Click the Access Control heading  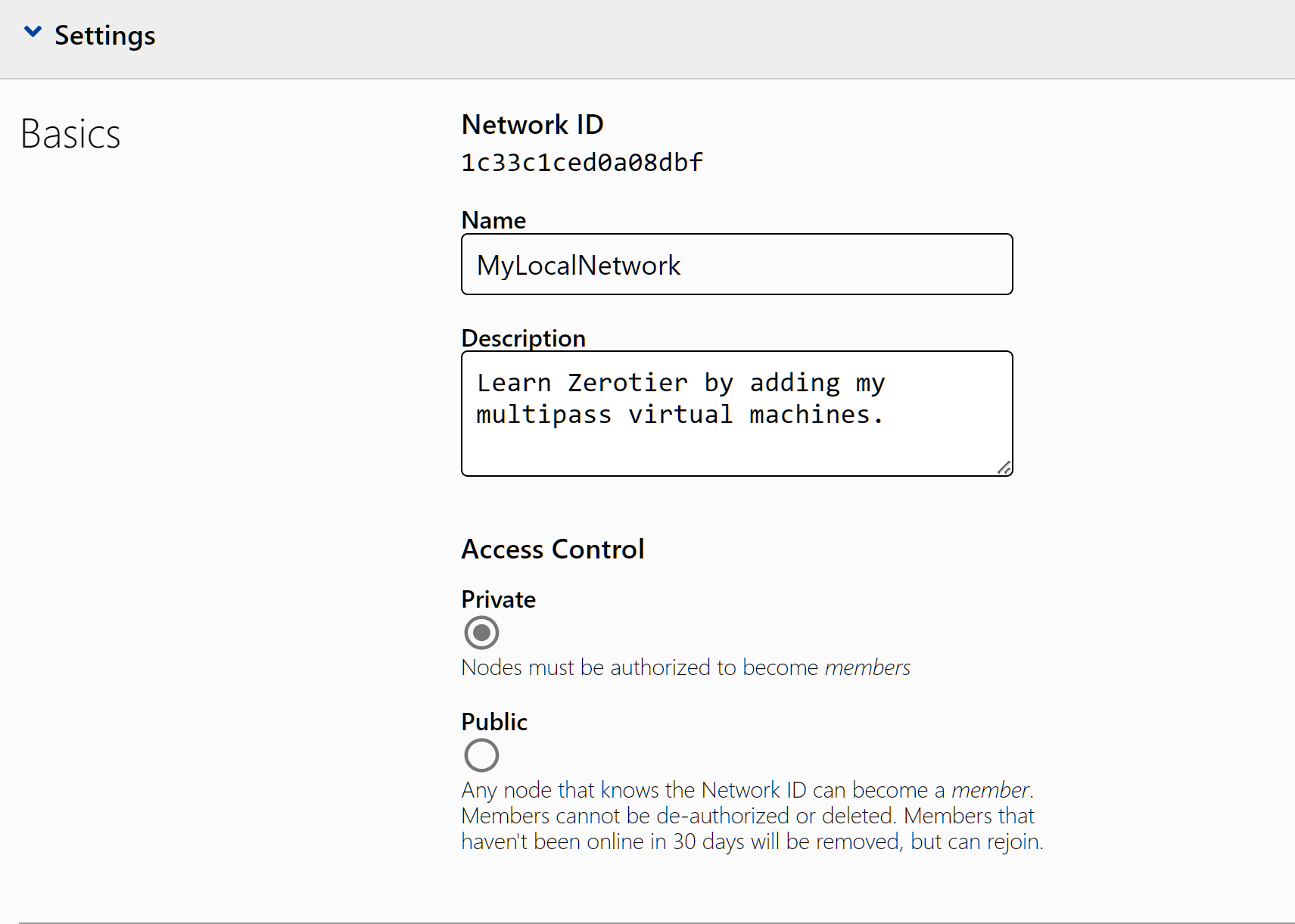coord(553,549)
